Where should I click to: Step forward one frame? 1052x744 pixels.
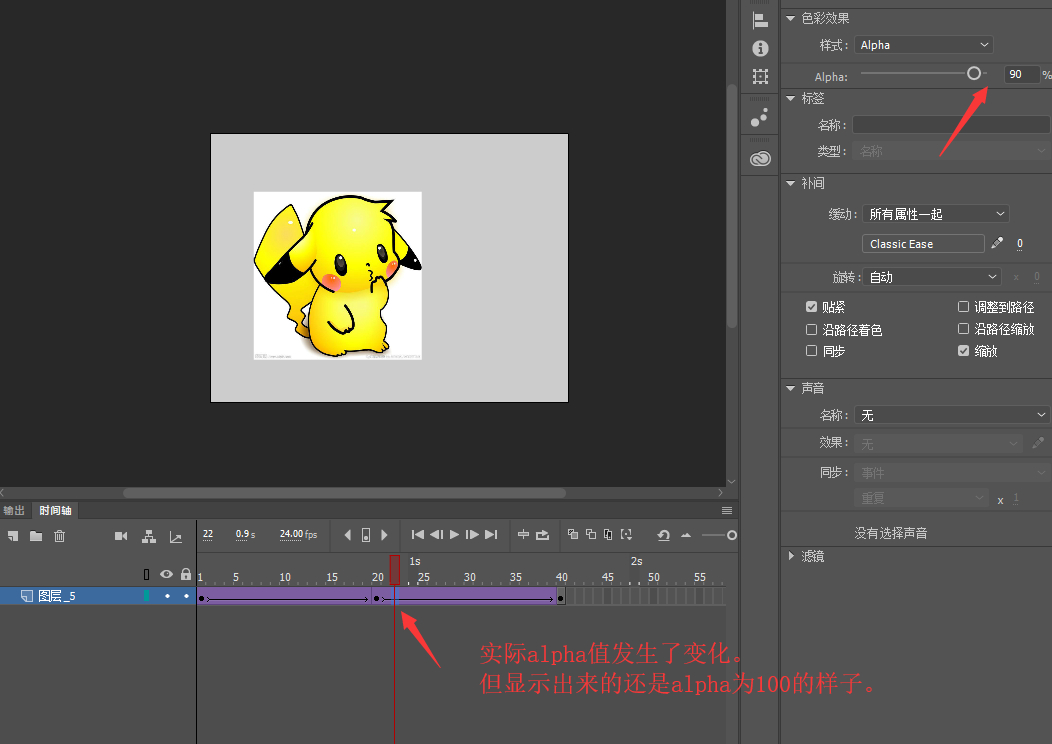(472, 535)
